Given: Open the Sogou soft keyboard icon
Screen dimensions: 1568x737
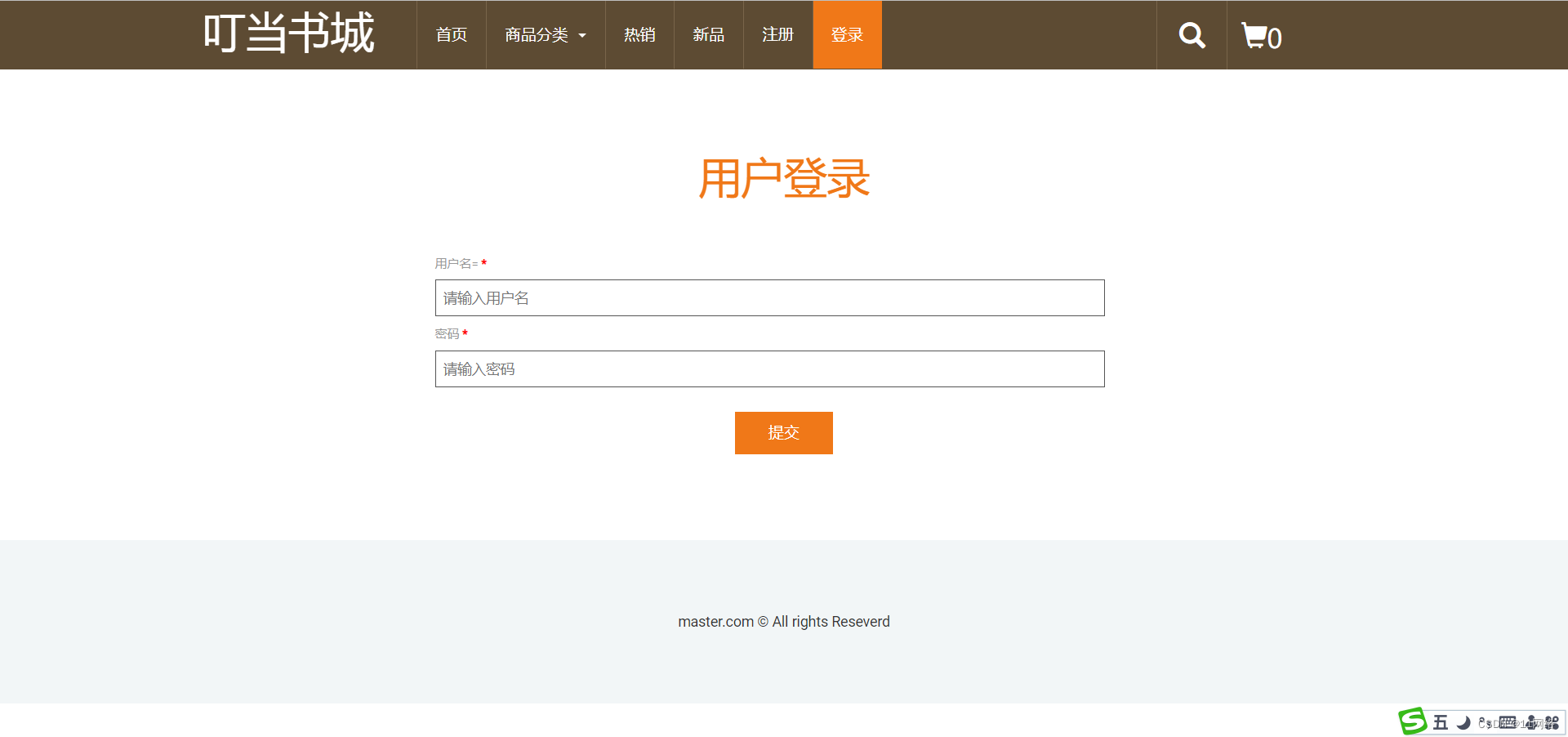Looking at the screenshot, I should point(1508,721).
